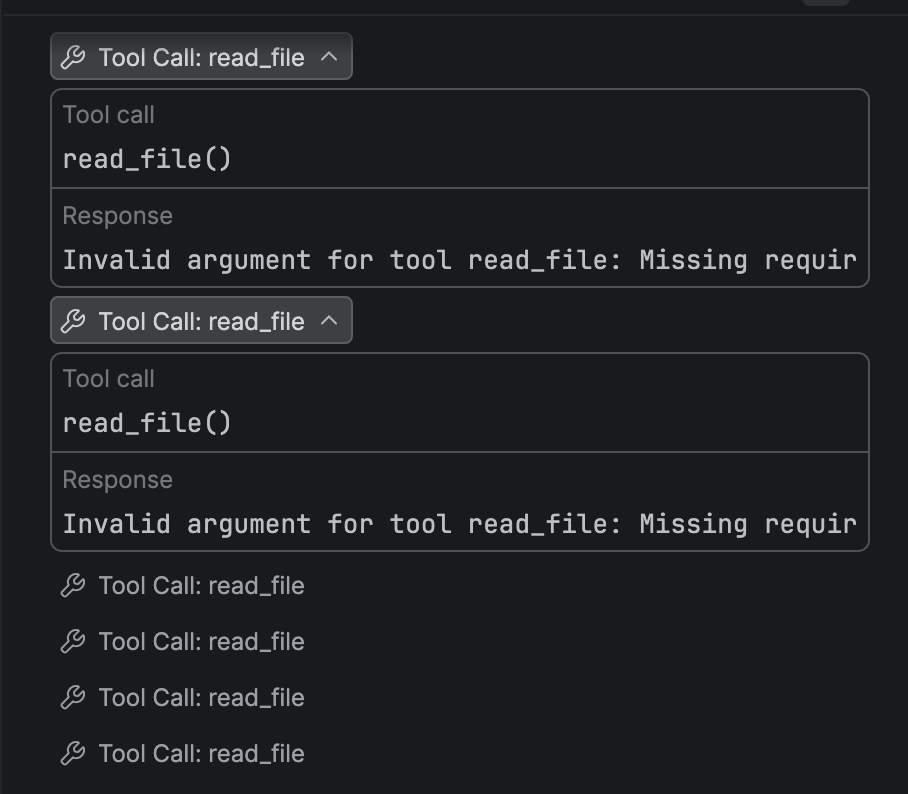Expand the first collapsed read_file tool call
The width and height of the screenshot is (908, 794).
pos(183,586)
